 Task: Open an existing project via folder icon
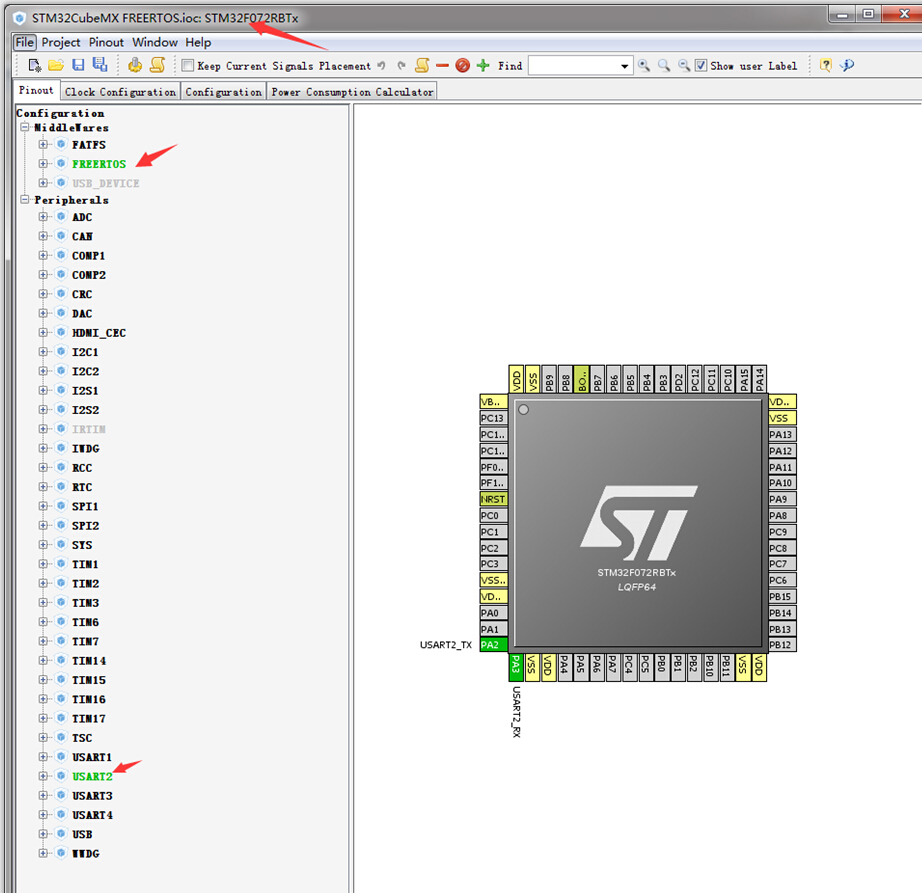(x=56, y=65)
